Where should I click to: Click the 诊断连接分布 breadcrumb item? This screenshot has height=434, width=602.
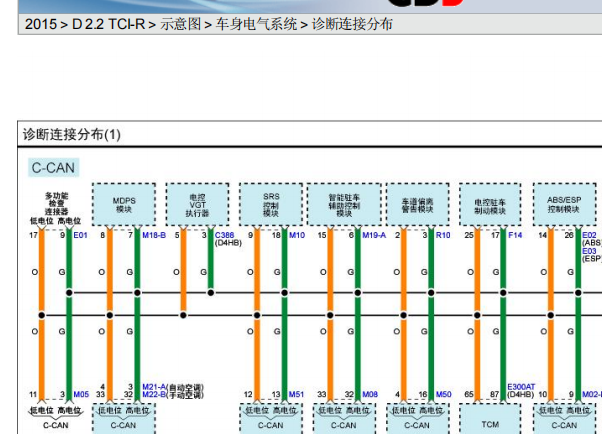pyautogui.click(x=352, y=24)
